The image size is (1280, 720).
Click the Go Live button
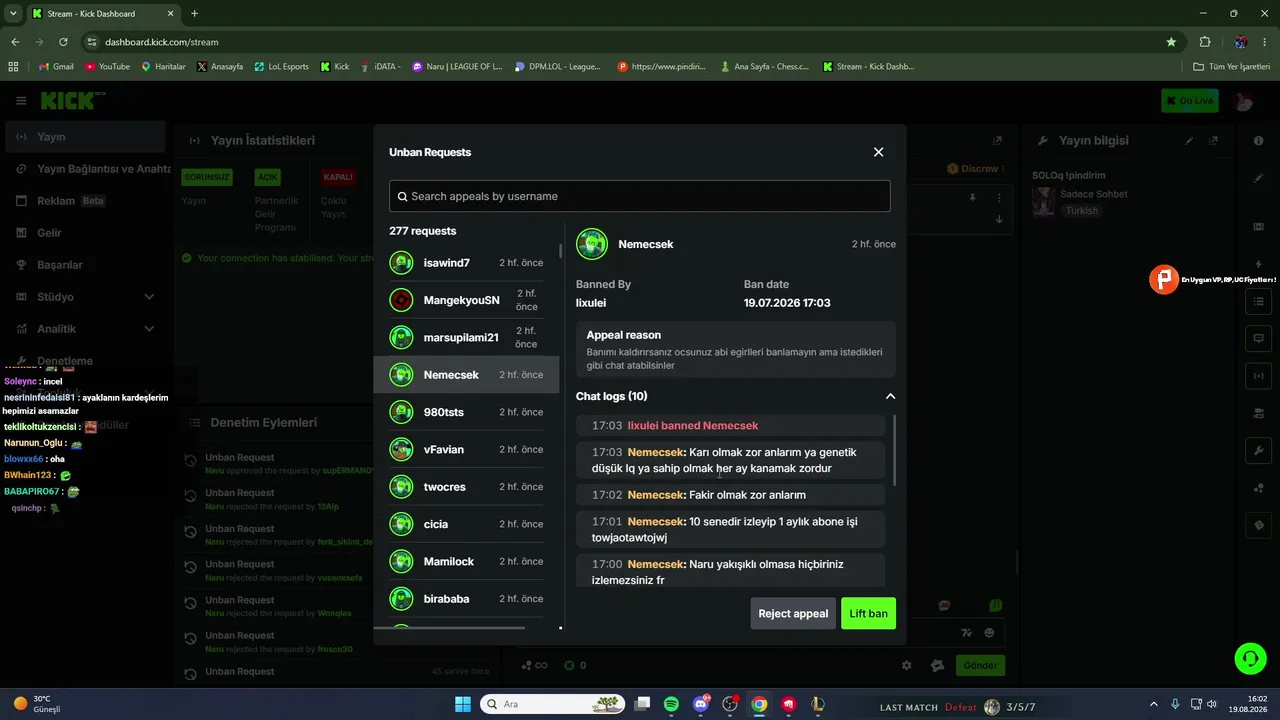pyautogui.click(x=1190, y=100)
